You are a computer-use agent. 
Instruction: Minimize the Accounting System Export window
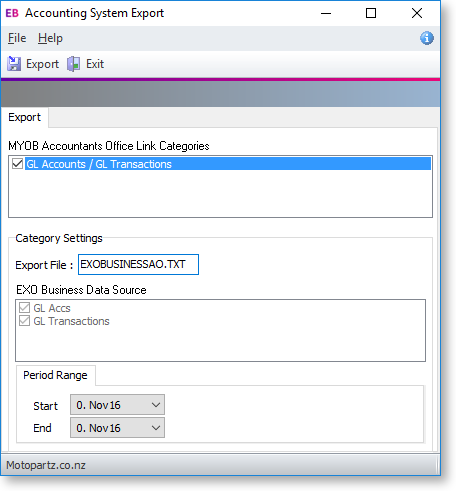[326, 13]
